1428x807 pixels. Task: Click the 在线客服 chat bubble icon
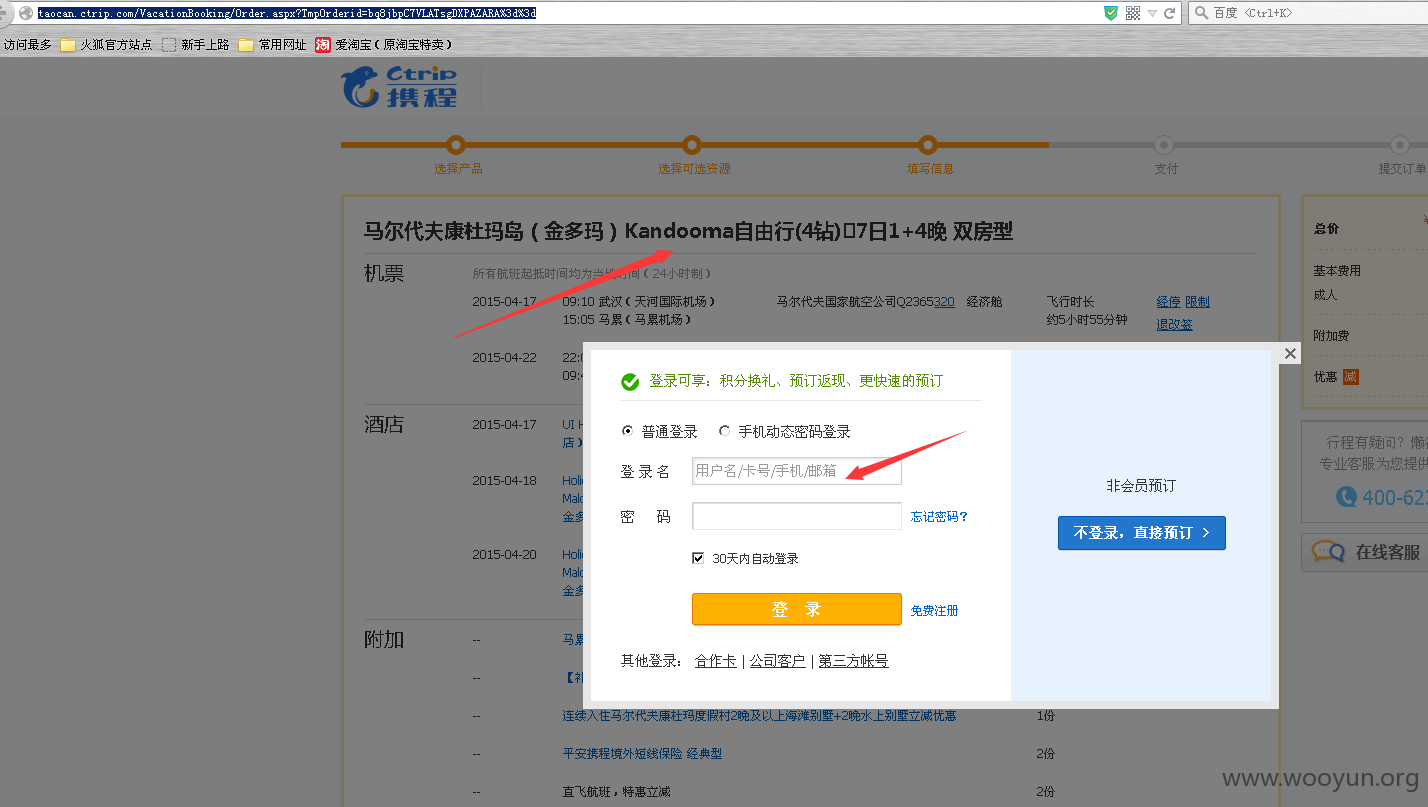click(1328, 552)
